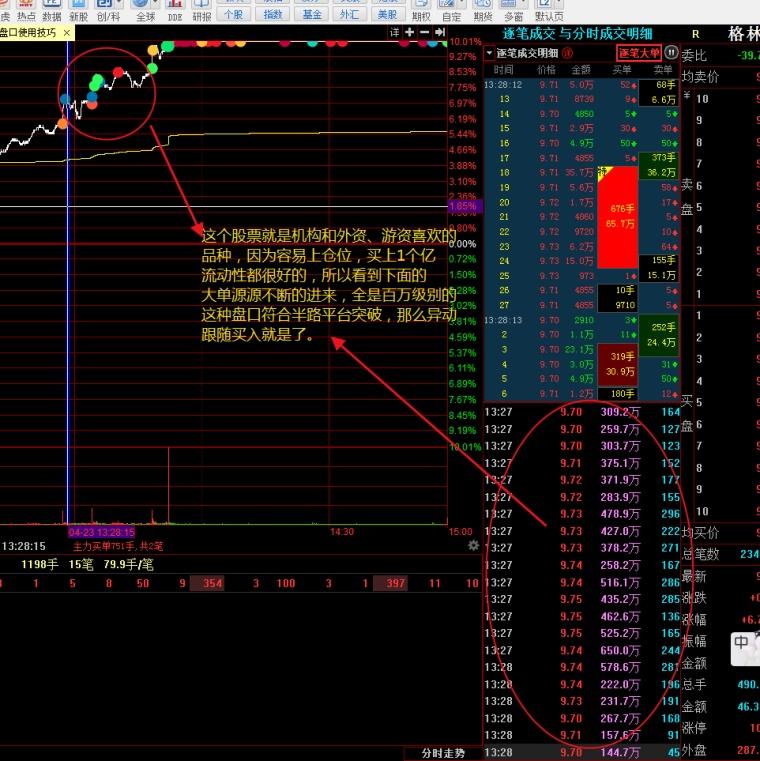Select the 盘口使用技巧 tab
Screen dimensions: 760x761
point(28,33)
